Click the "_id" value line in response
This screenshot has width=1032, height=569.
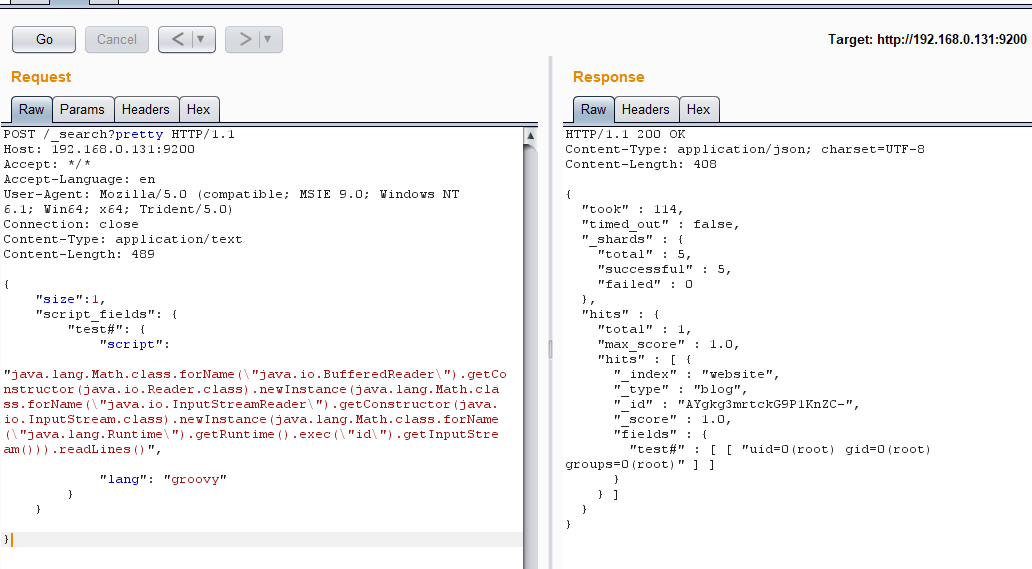point(737,405)
